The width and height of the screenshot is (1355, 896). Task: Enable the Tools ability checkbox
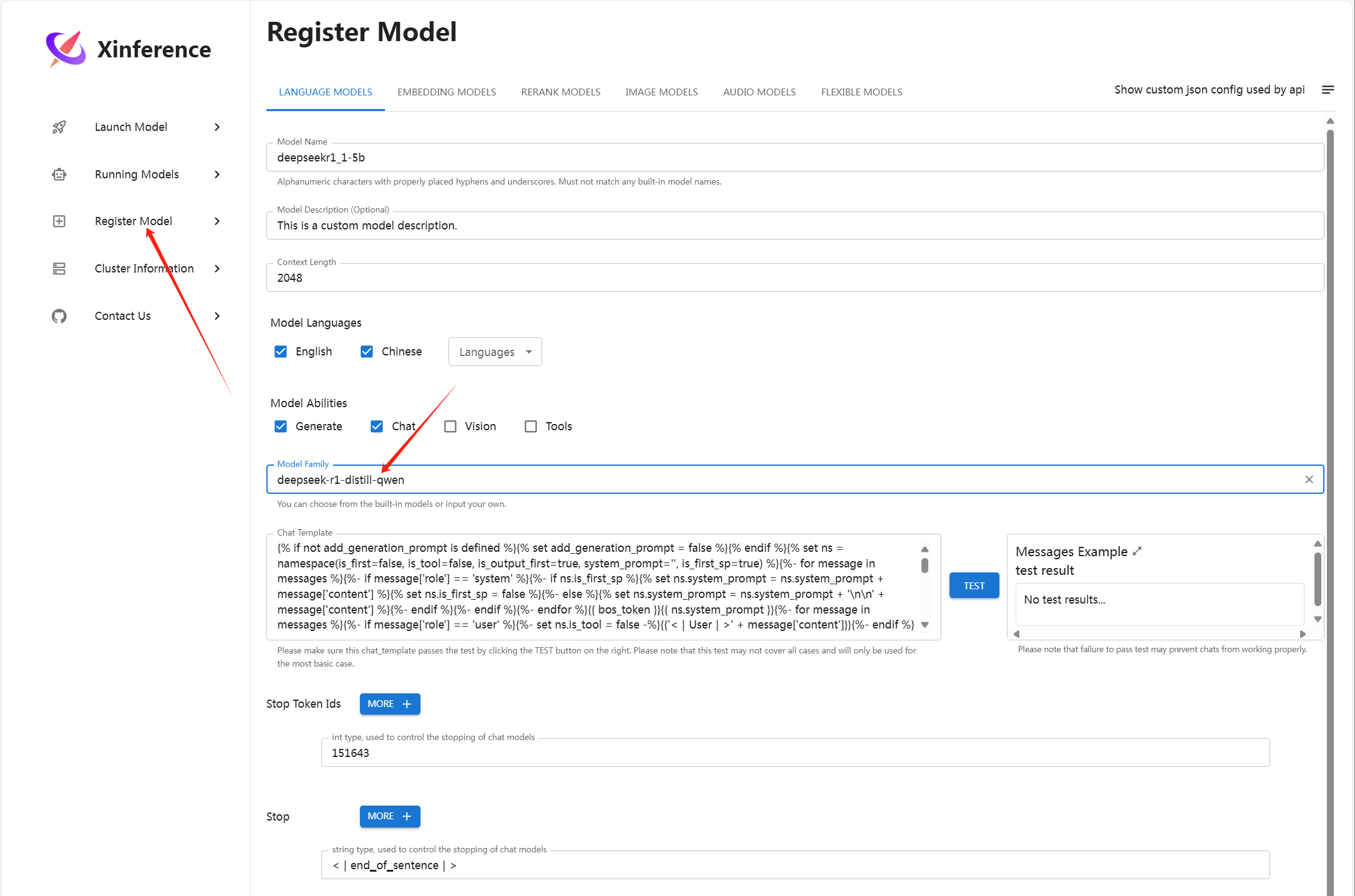coord(531,426)
